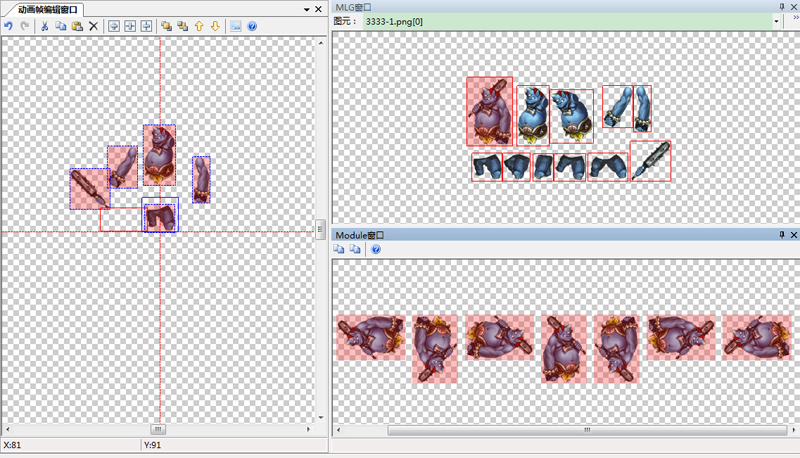Viewport: 800px width, 458px height.
Task: Delete selection with black X icon
Action: (x=93, y=26)
